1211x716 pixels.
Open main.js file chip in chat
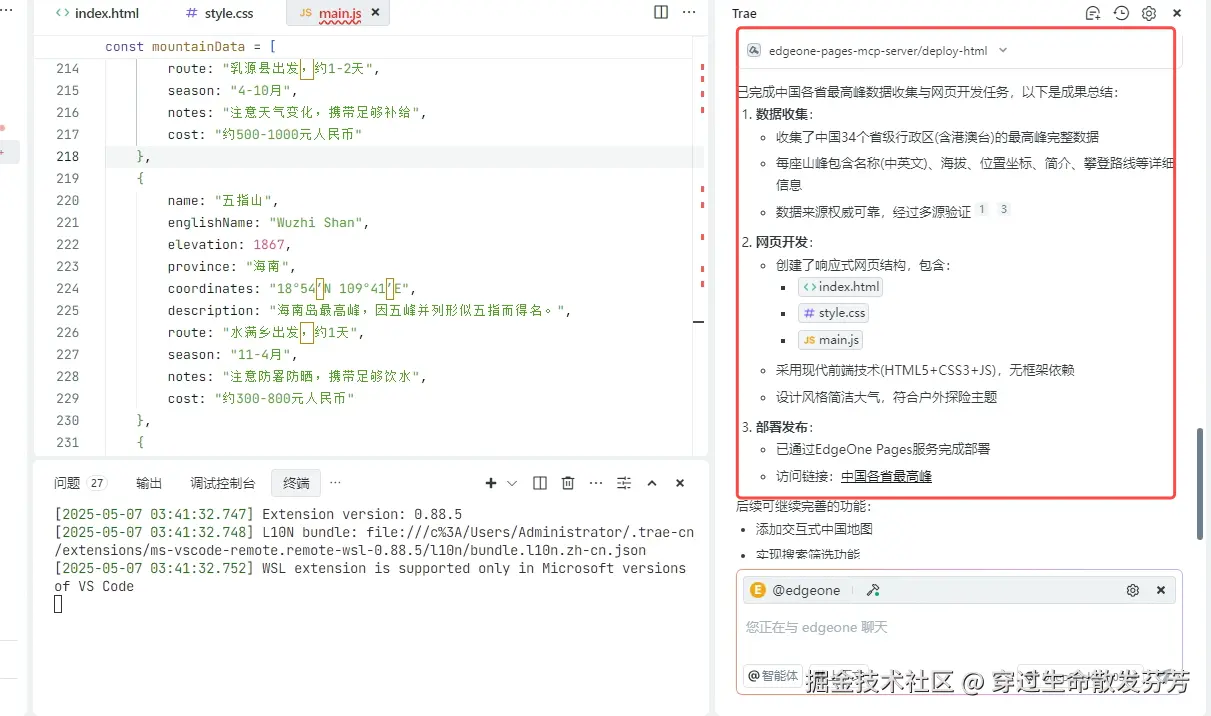pyautogui.click(x=831, y=340)
